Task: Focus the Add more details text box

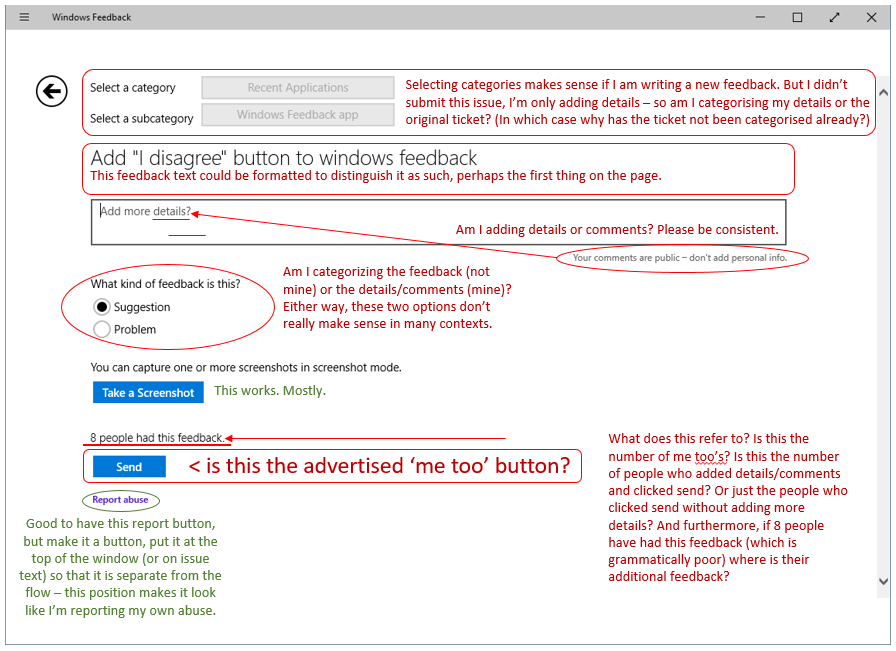Action: tap(438, 222)
